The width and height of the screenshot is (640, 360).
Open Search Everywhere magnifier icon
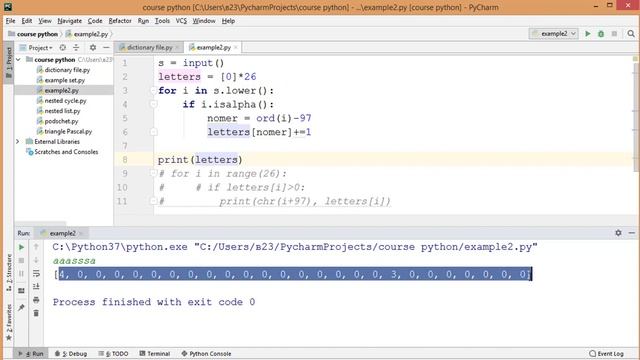(x=631, y=33)
